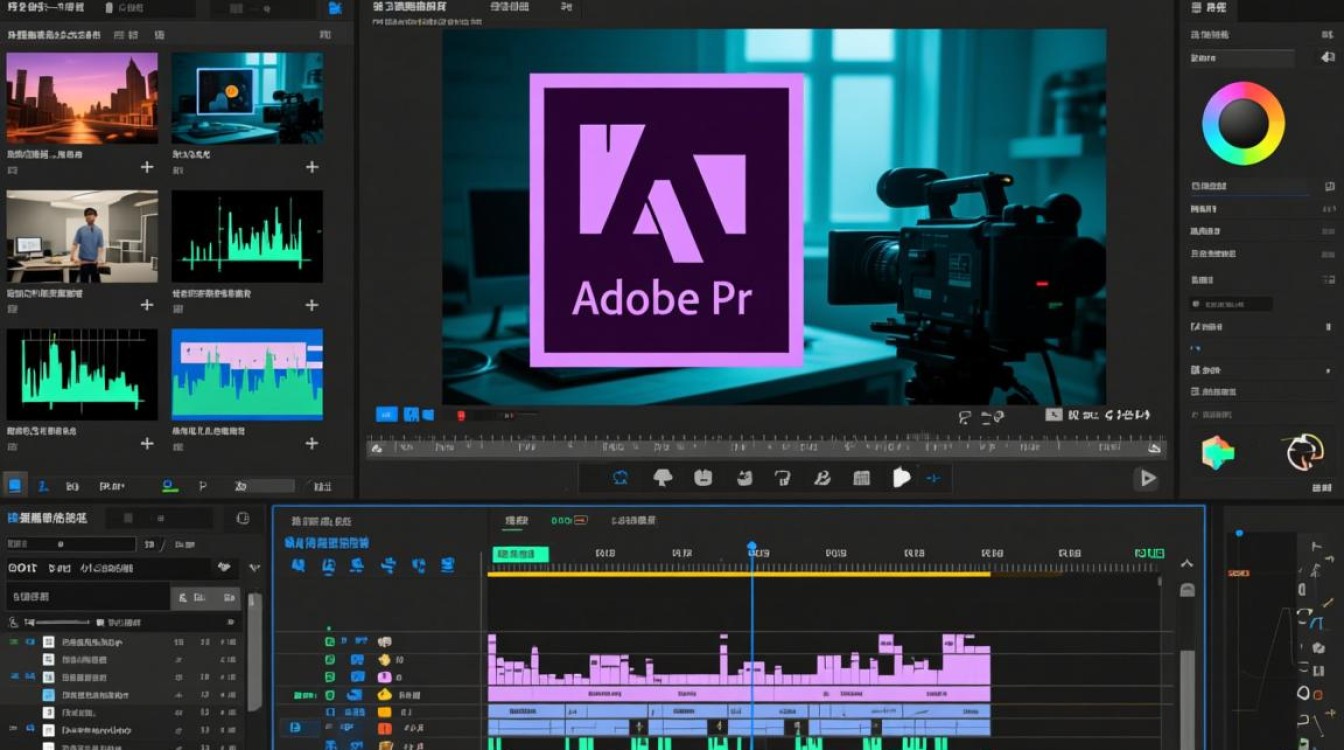Screen dimensions: 1344x750
Task: Click the grid calendar icon in monitor toolbar
Action: 862,478
